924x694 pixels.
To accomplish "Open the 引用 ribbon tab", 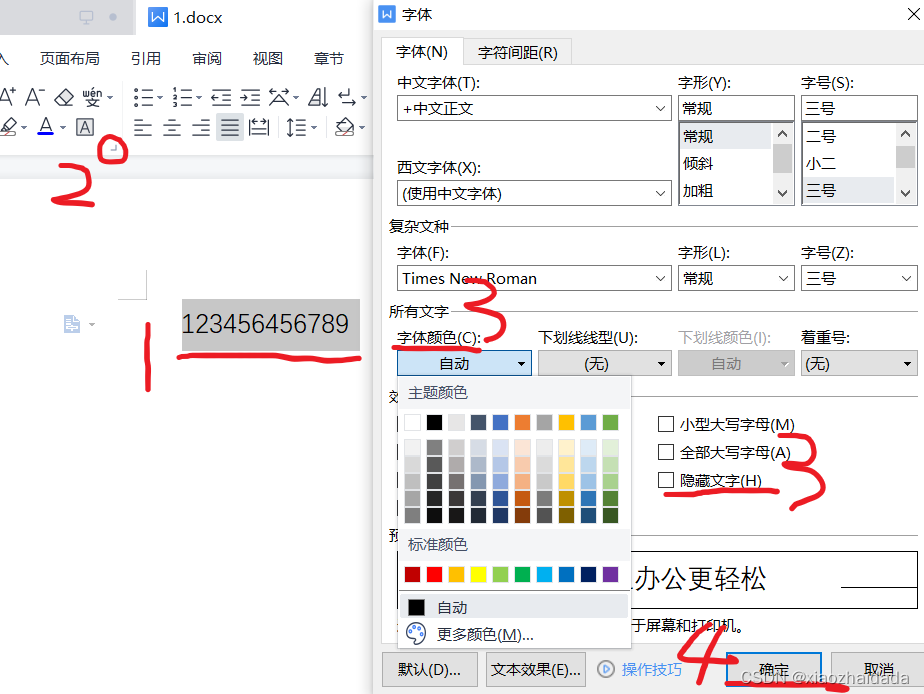I will pyautogui.click(x=146, y=58).
